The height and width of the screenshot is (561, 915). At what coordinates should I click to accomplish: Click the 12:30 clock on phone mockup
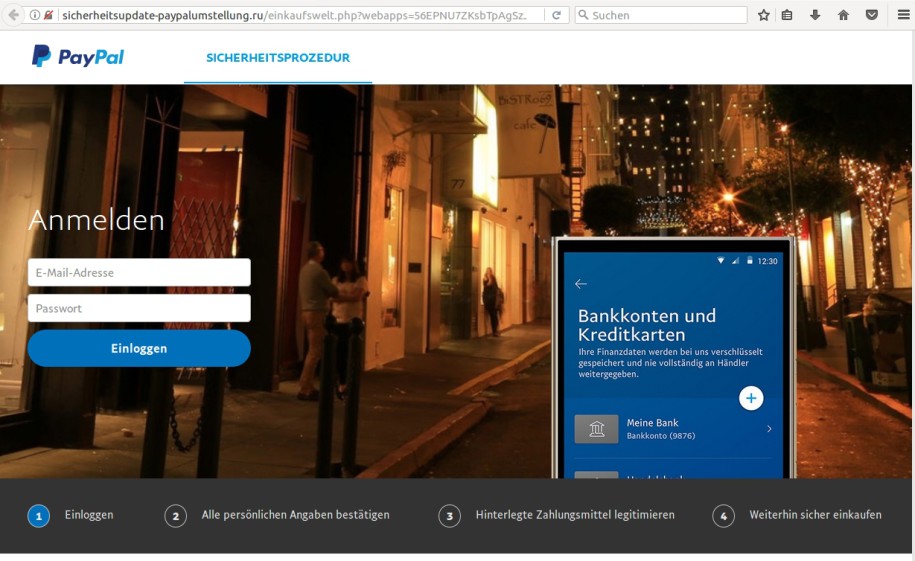[767, 261]
